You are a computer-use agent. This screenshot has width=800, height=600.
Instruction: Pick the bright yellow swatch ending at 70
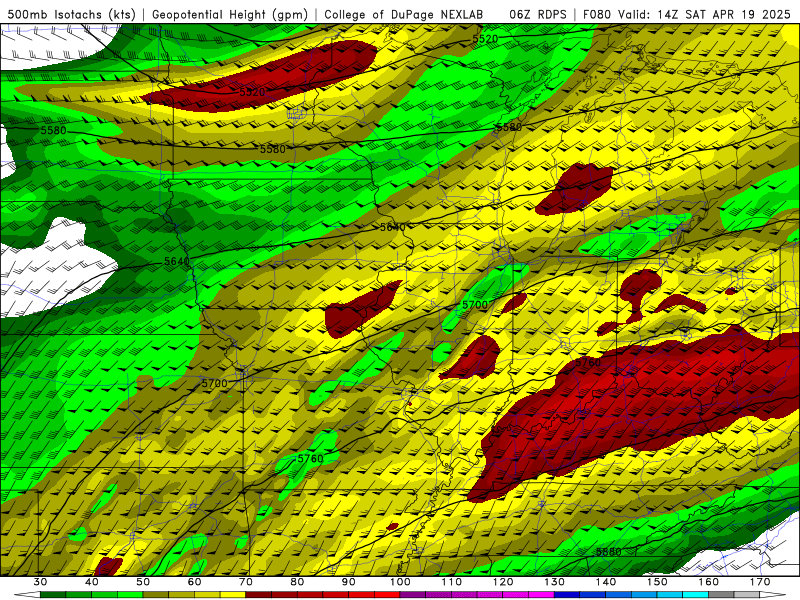233,595
